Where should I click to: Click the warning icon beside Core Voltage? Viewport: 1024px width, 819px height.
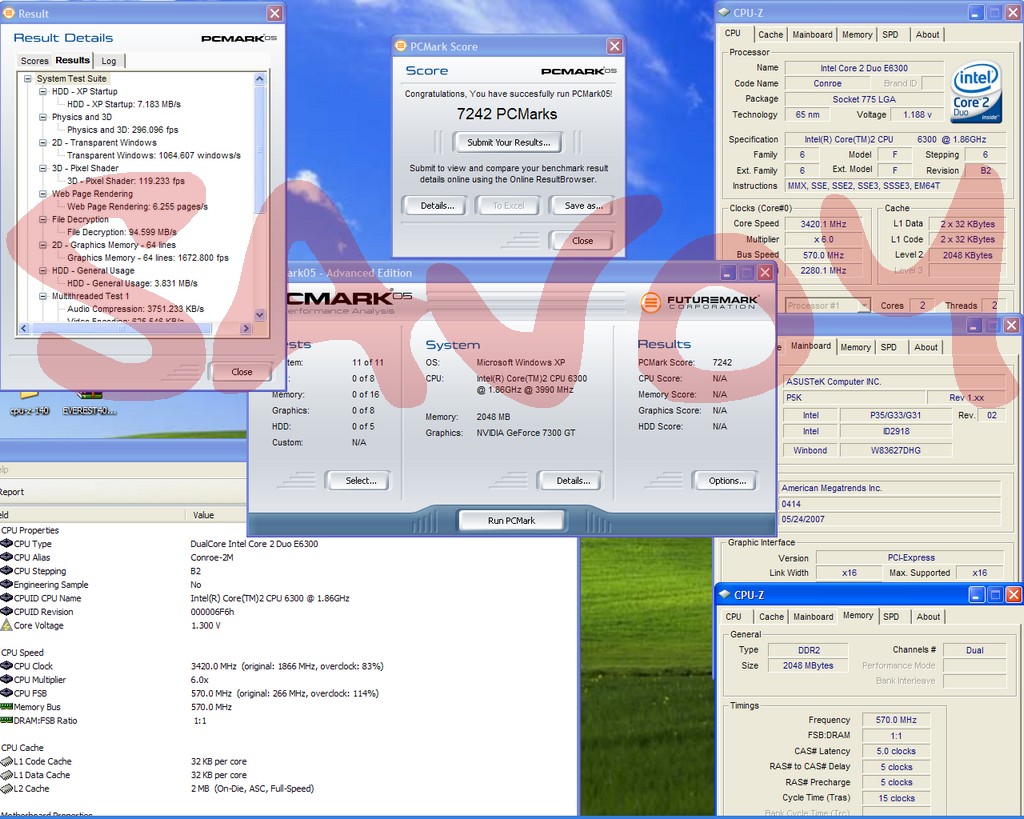pos(7,625)
